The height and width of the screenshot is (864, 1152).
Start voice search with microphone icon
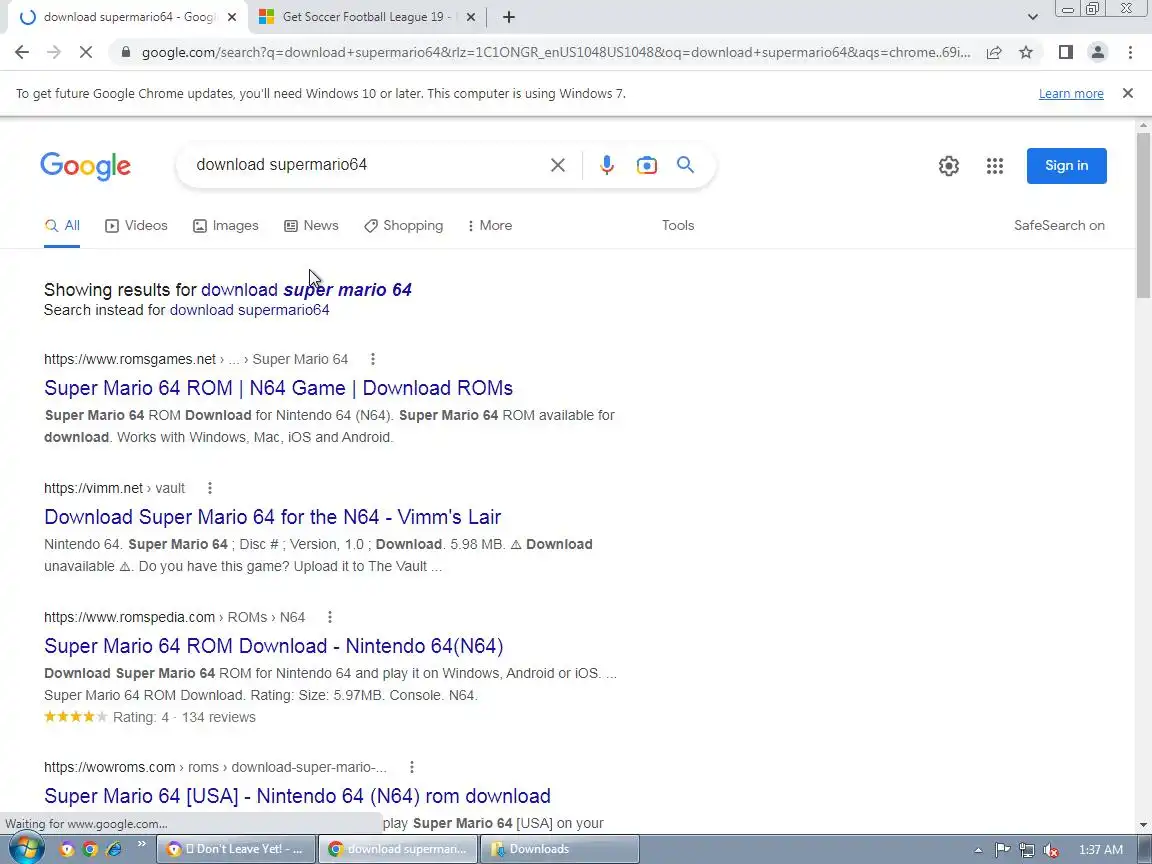click(606, 165)
